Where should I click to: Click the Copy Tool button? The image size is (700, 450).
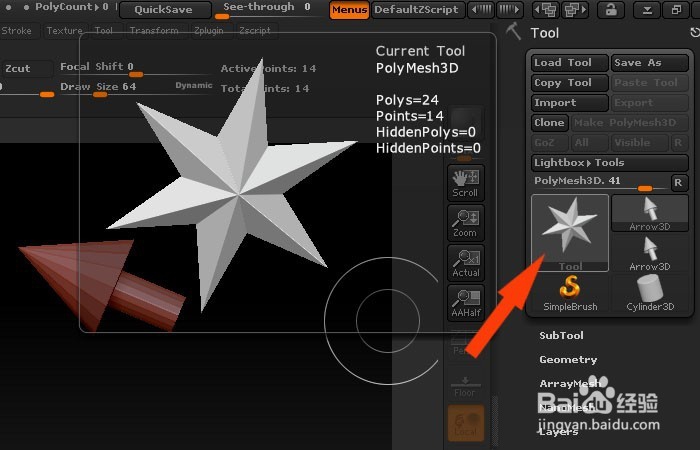(570, 83)
